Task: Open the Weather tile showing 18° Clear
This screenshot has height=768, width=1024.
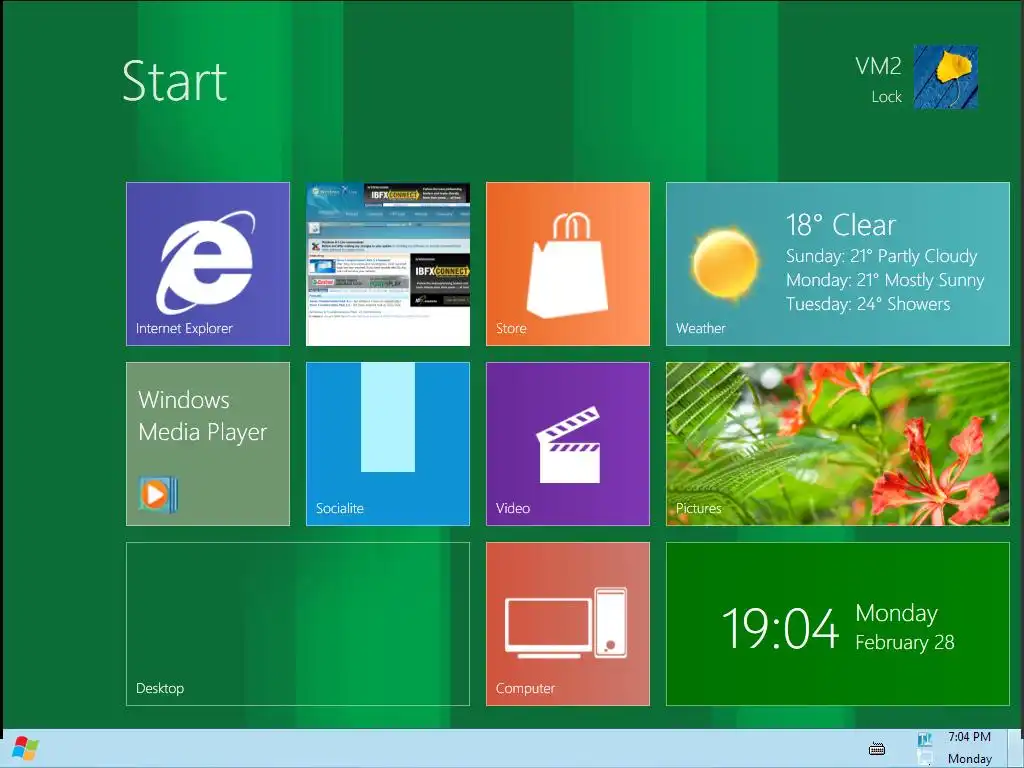Action: tap(838, 264)
